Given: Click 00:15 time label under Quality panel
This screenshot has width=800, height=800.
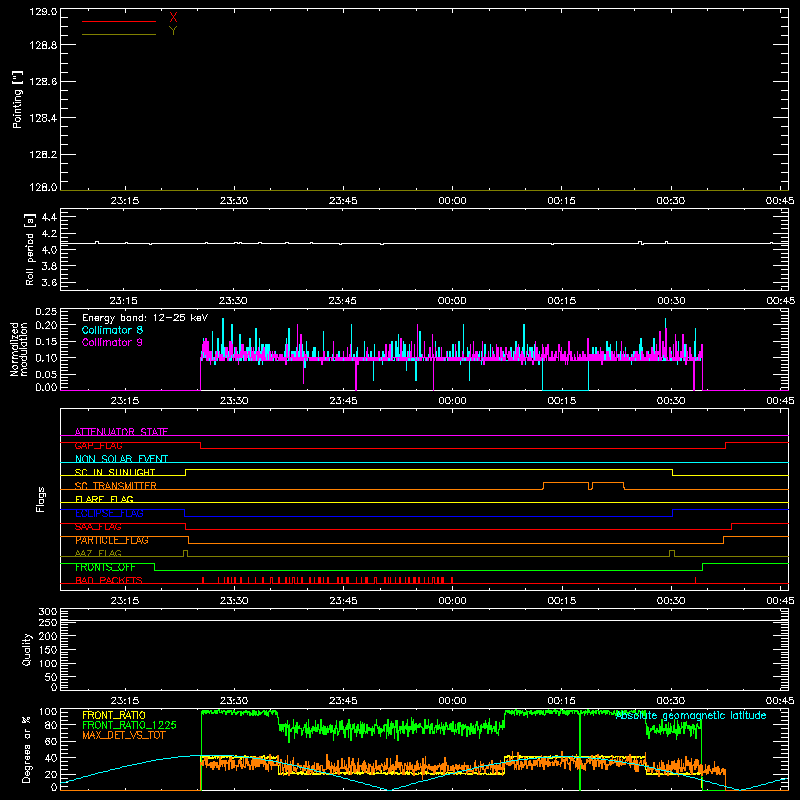Looking at the screenshot, I should tap(562, 701).
